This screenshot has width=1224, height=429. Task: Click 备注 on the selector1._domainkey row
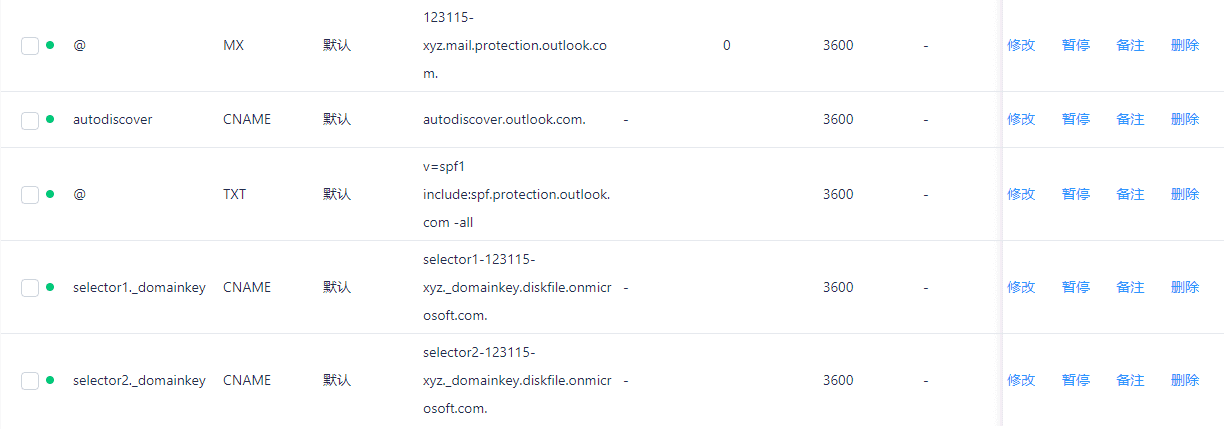[x=1130, y=287]
